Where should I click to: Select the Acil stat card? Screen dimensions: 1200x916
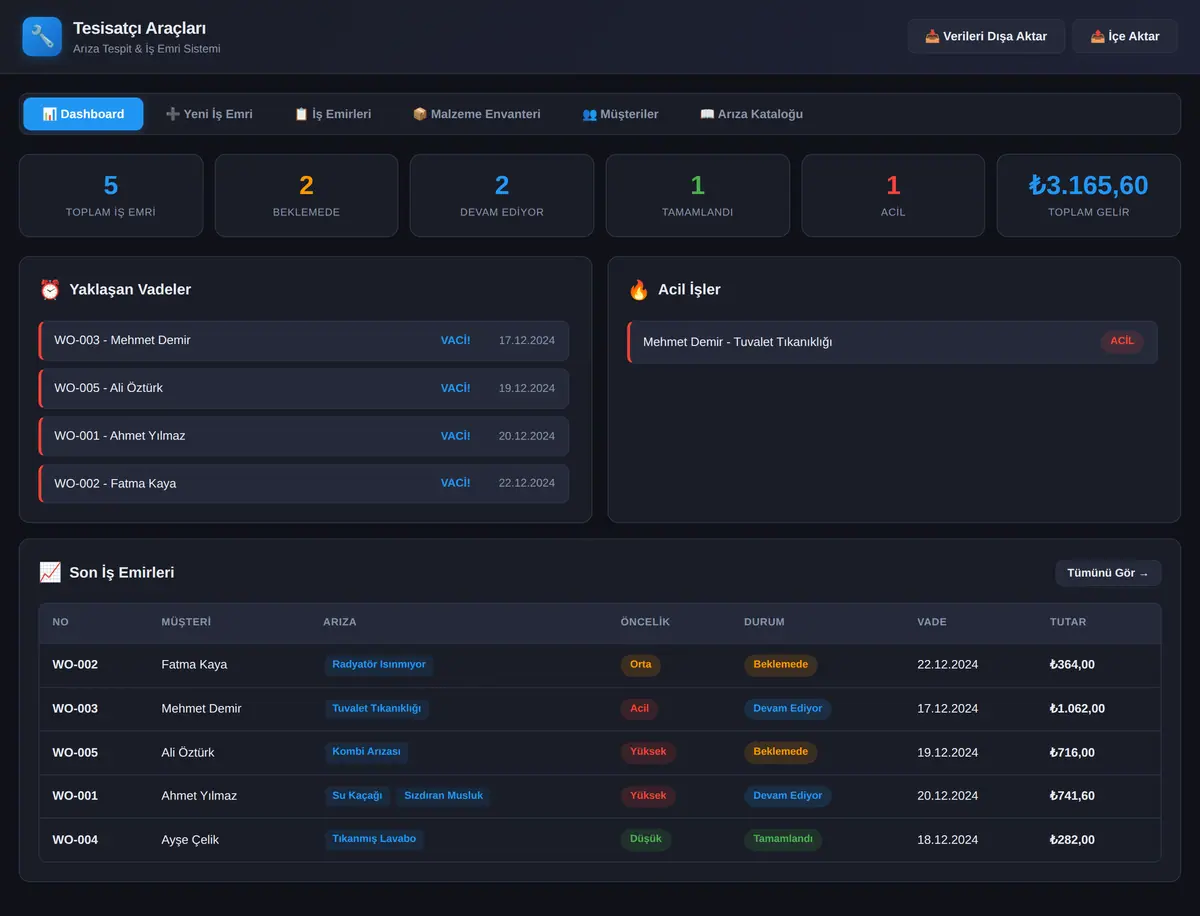[x=893, y=195]
